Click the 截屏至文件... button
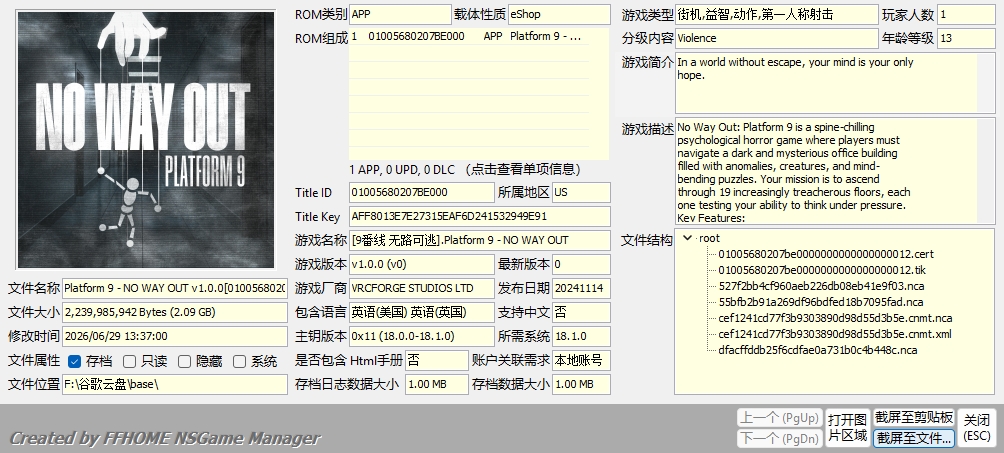1004x453 pixels. coord(914,438)
